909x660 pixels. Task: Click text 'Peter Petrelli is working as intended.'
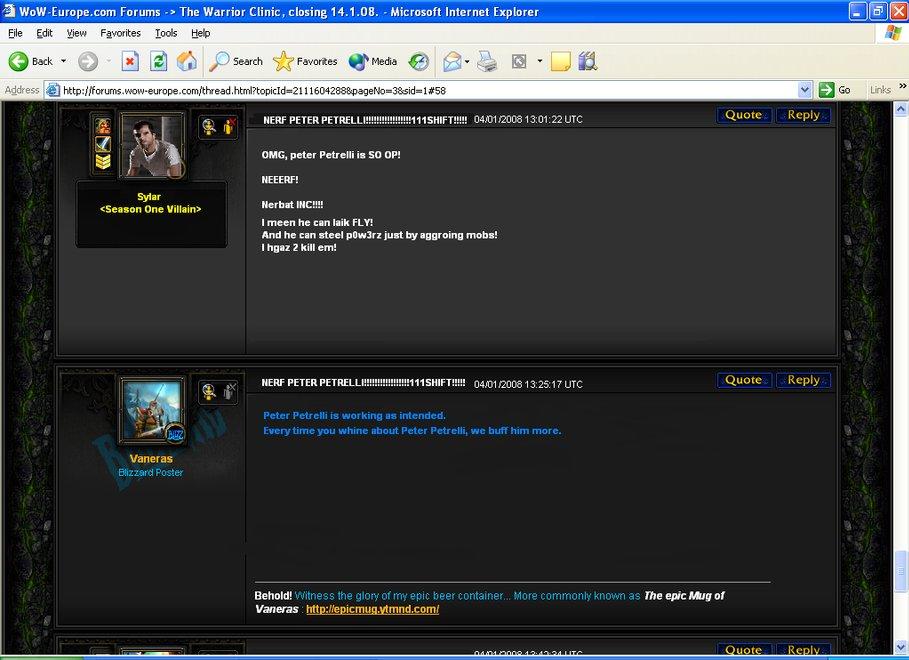(354, 415)
